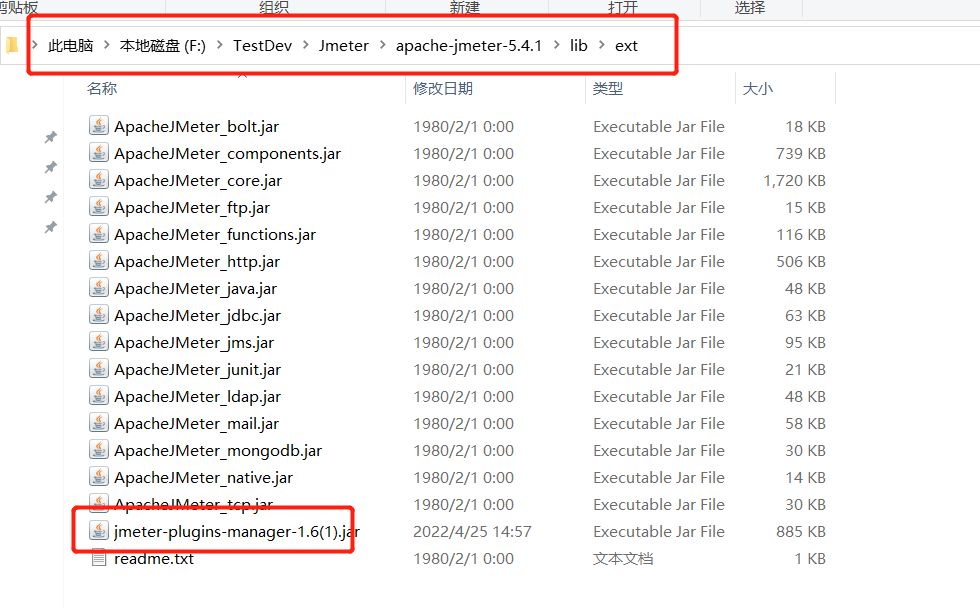Expand the chevron before 此电脑 breadcrumb
This screenshot has height=608, width=980.
35,45
